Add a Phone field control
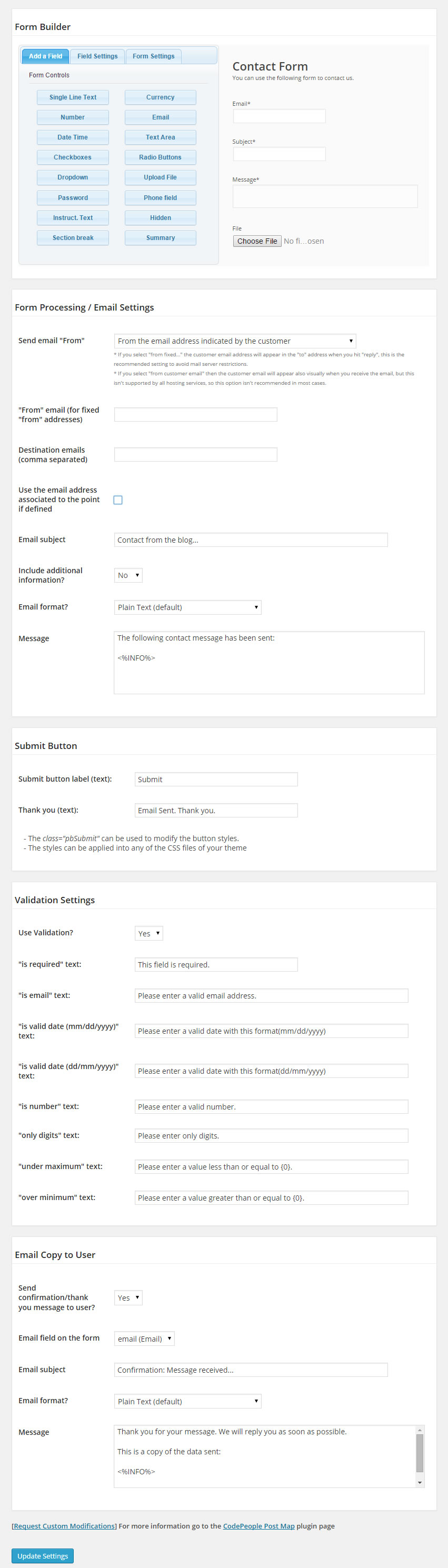448x1568 pixels. (160, 198)
